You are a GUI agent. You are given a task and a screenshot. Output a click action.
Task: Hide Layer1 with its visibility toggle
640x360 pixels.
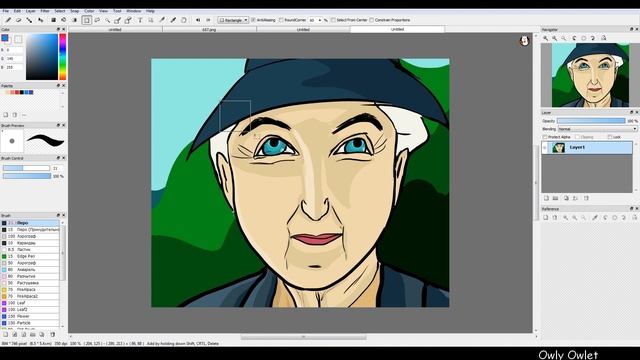(545, 148)
